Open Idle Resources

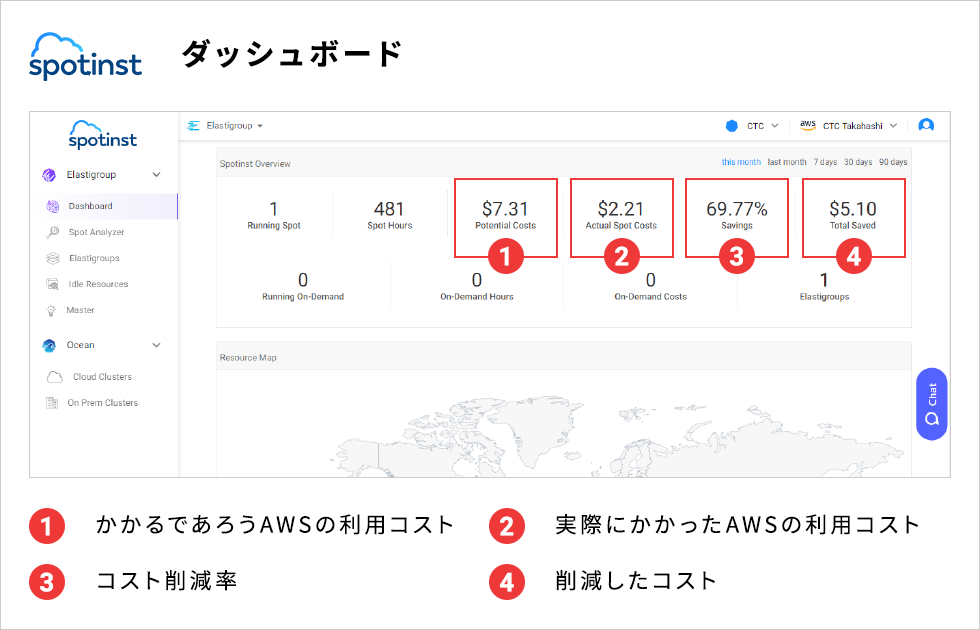pos(98,284)
